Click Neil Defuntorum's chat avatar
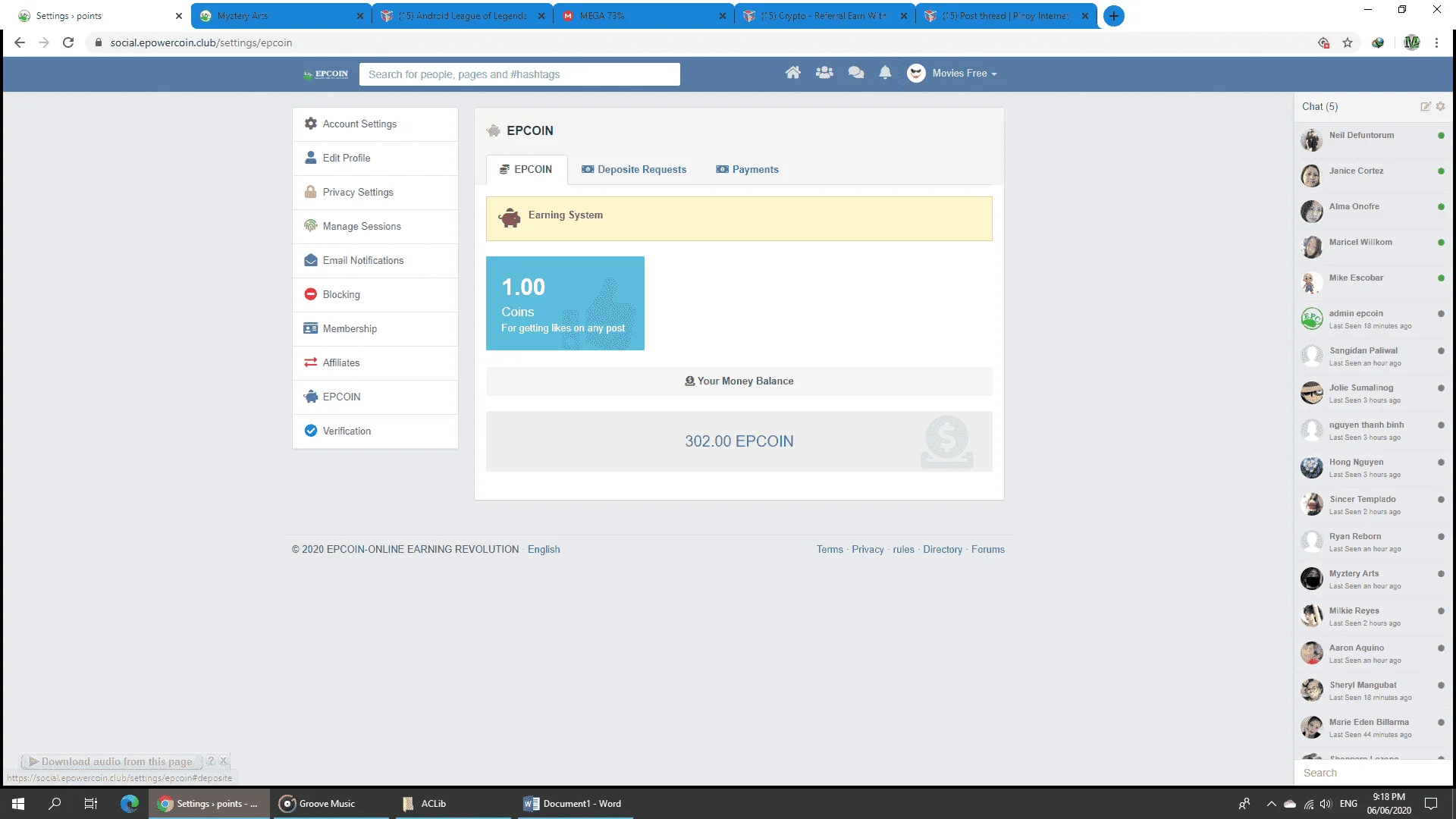The image size is (1456, 819). [1311, 140]
